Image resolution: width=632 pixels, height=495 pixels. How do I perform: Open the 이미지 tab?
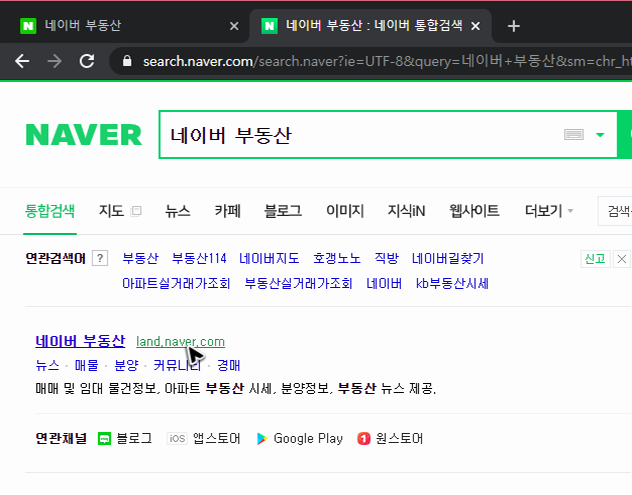[345, 211]
